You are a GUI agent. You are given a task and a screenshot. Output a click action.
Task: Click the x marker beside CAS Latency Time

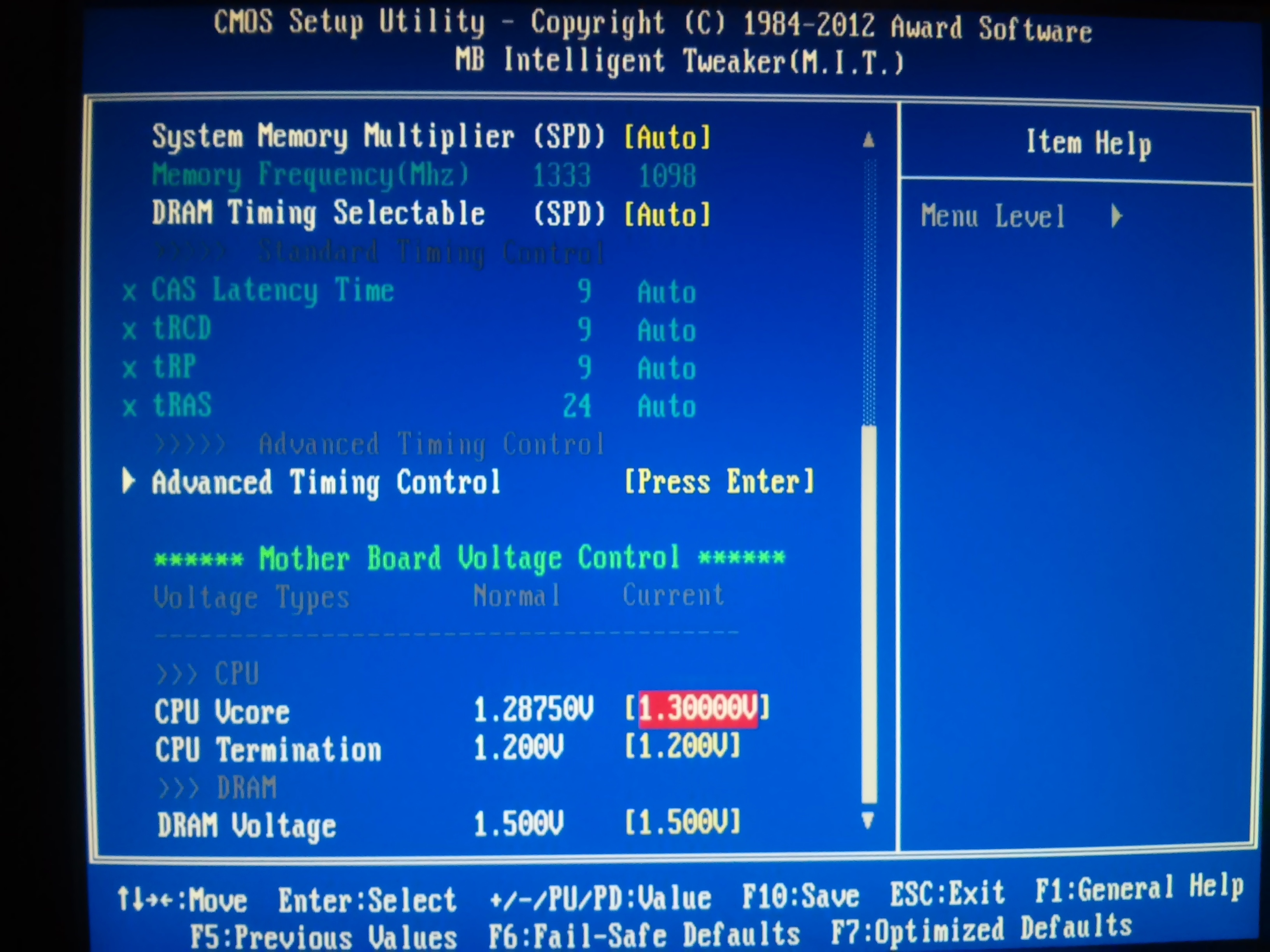[130, 292]
